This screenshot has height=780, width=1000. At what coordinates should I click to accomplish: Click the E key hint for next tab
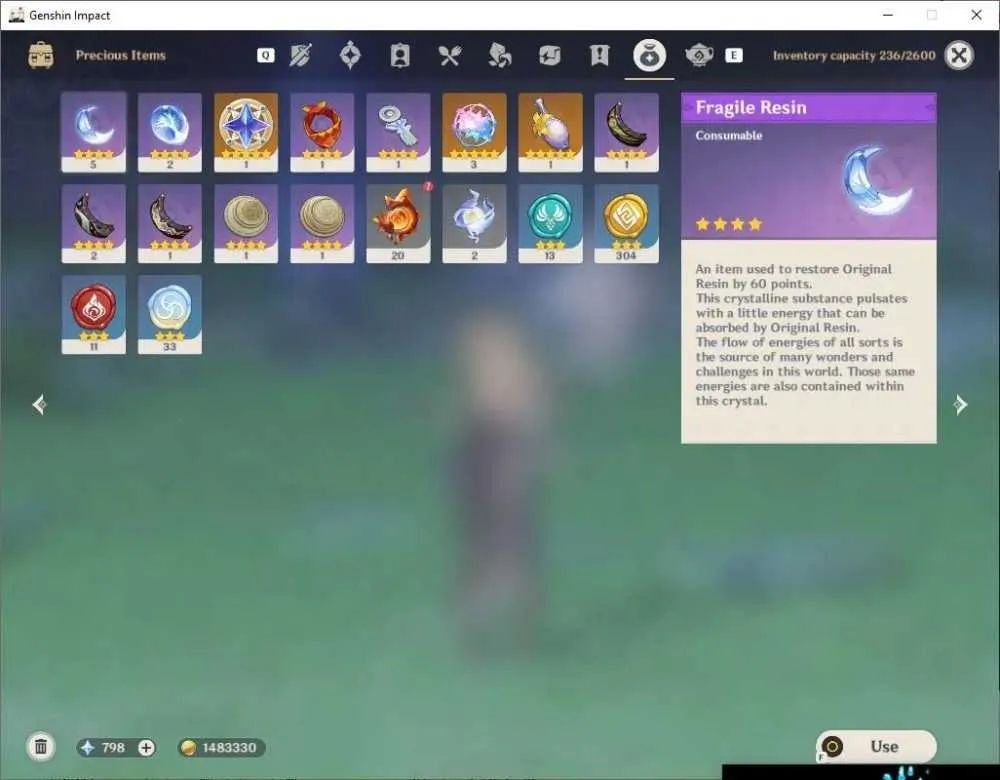pos(733,55)
